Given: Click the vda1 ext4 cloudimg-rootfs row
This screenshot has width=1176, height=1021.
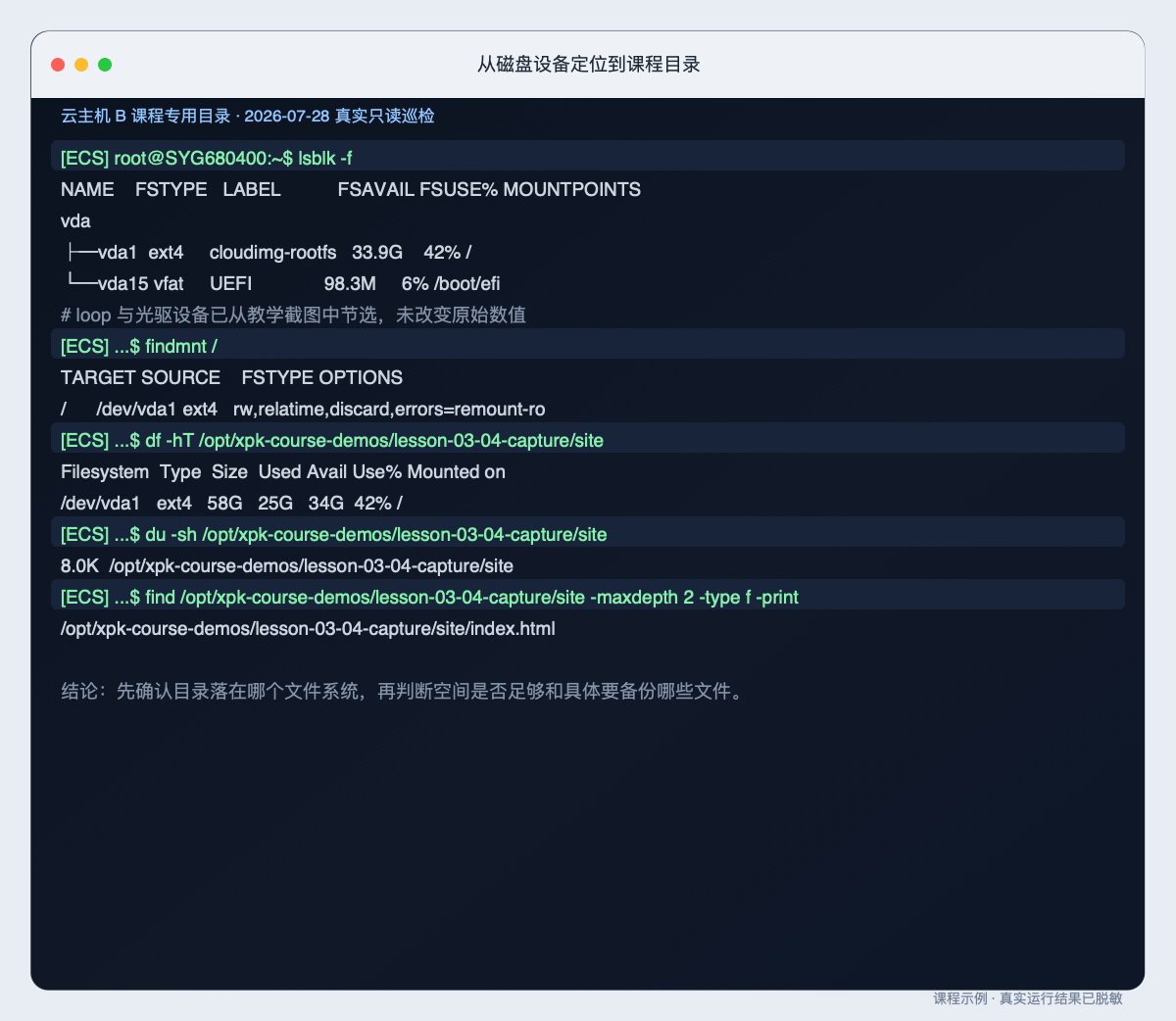Looking at the screenshot, I should tap(269, 252).
